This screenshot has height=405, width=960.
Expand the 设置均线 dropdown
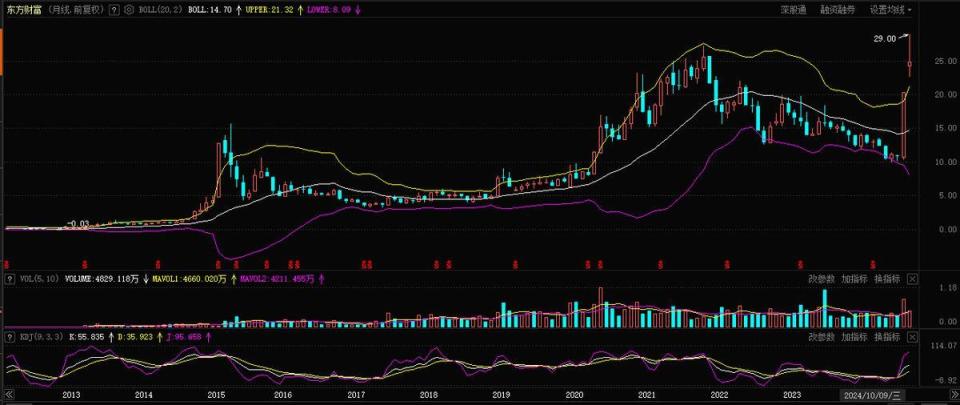[890, 10]
